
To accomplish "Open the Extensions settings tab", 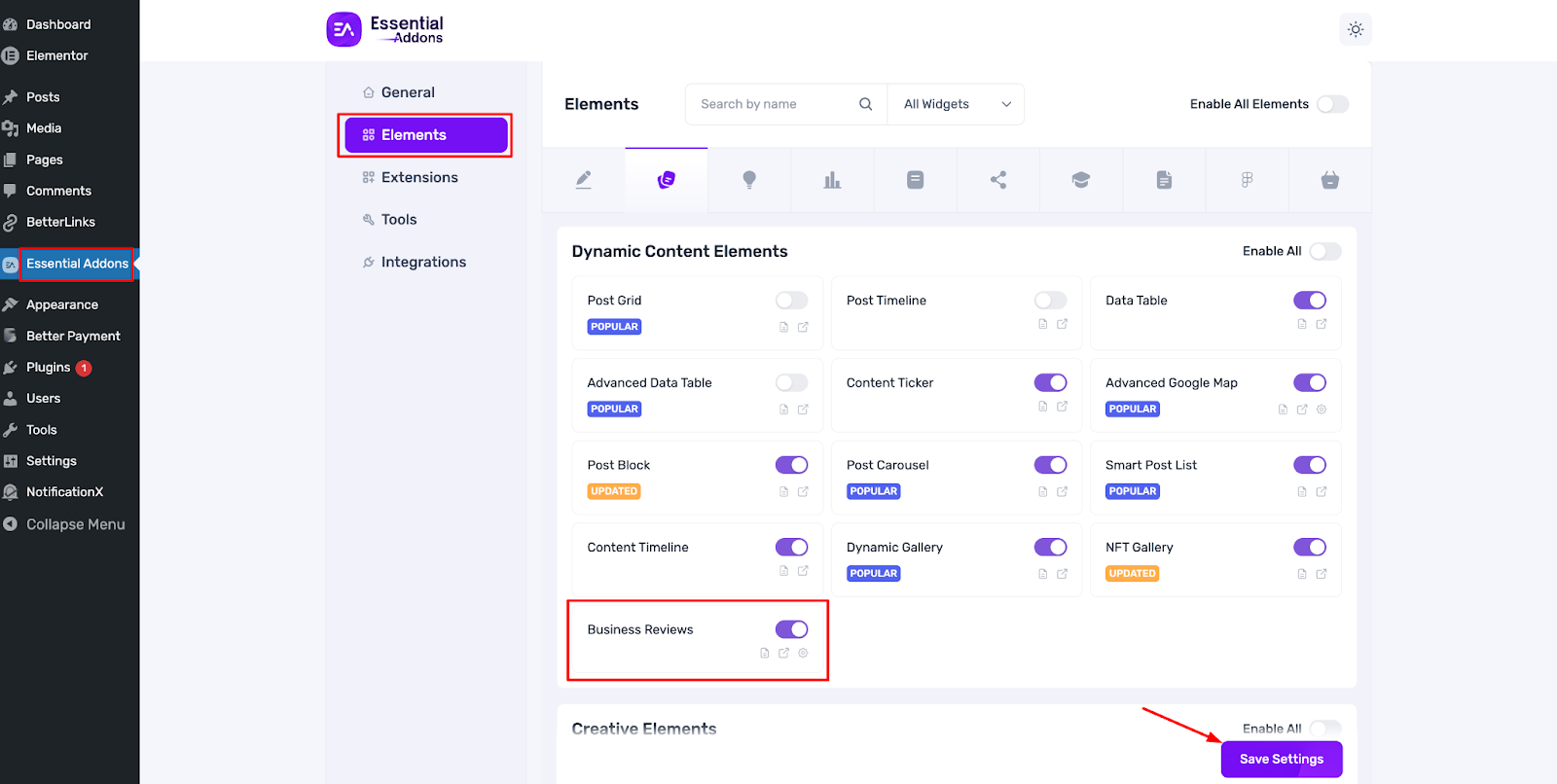I will [x=418, y=177].
